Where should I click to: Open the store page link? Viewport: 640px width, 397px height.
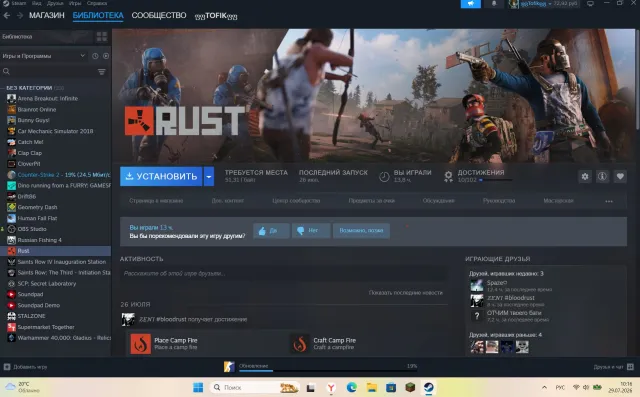click(x=156, y=201)
